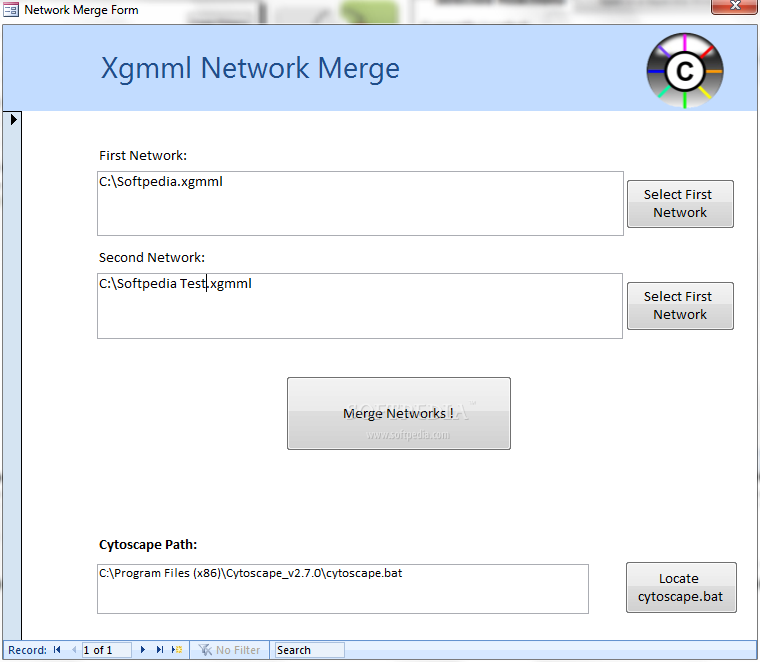Go to first record navigation arrow
The height and width of the screenshot is (662, 760).
57,650
